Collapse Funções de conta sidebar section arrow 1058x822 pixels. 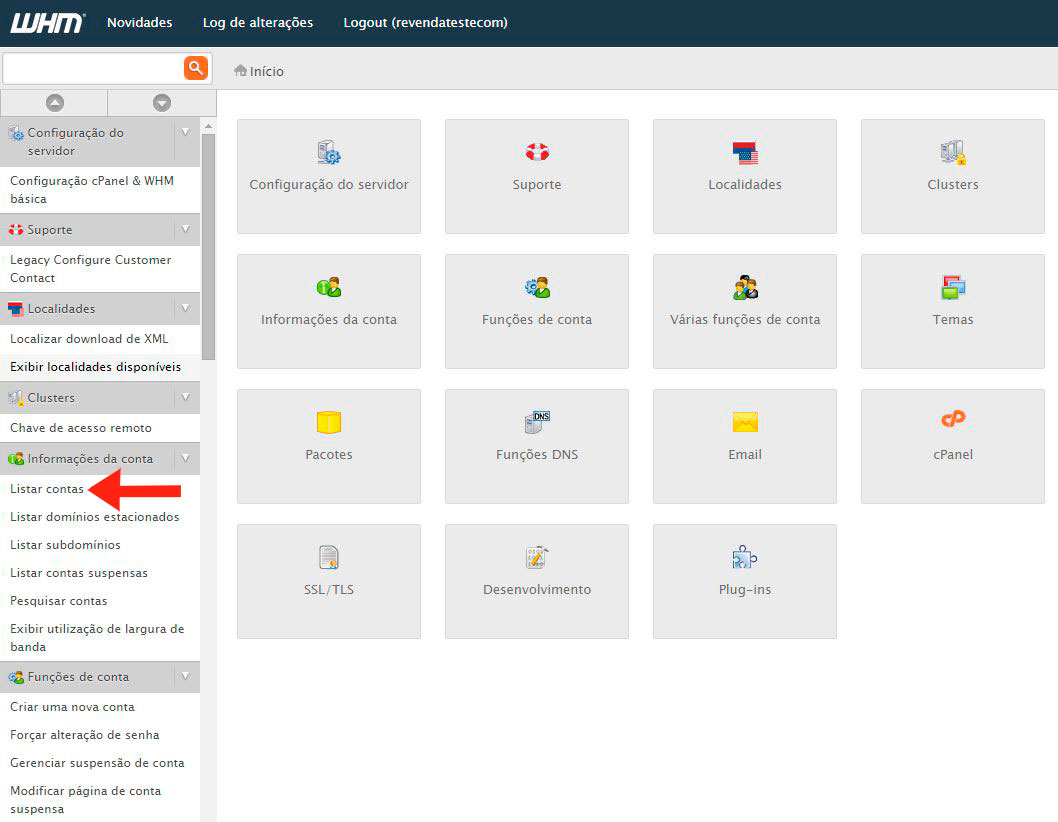(x=186, y=676)
